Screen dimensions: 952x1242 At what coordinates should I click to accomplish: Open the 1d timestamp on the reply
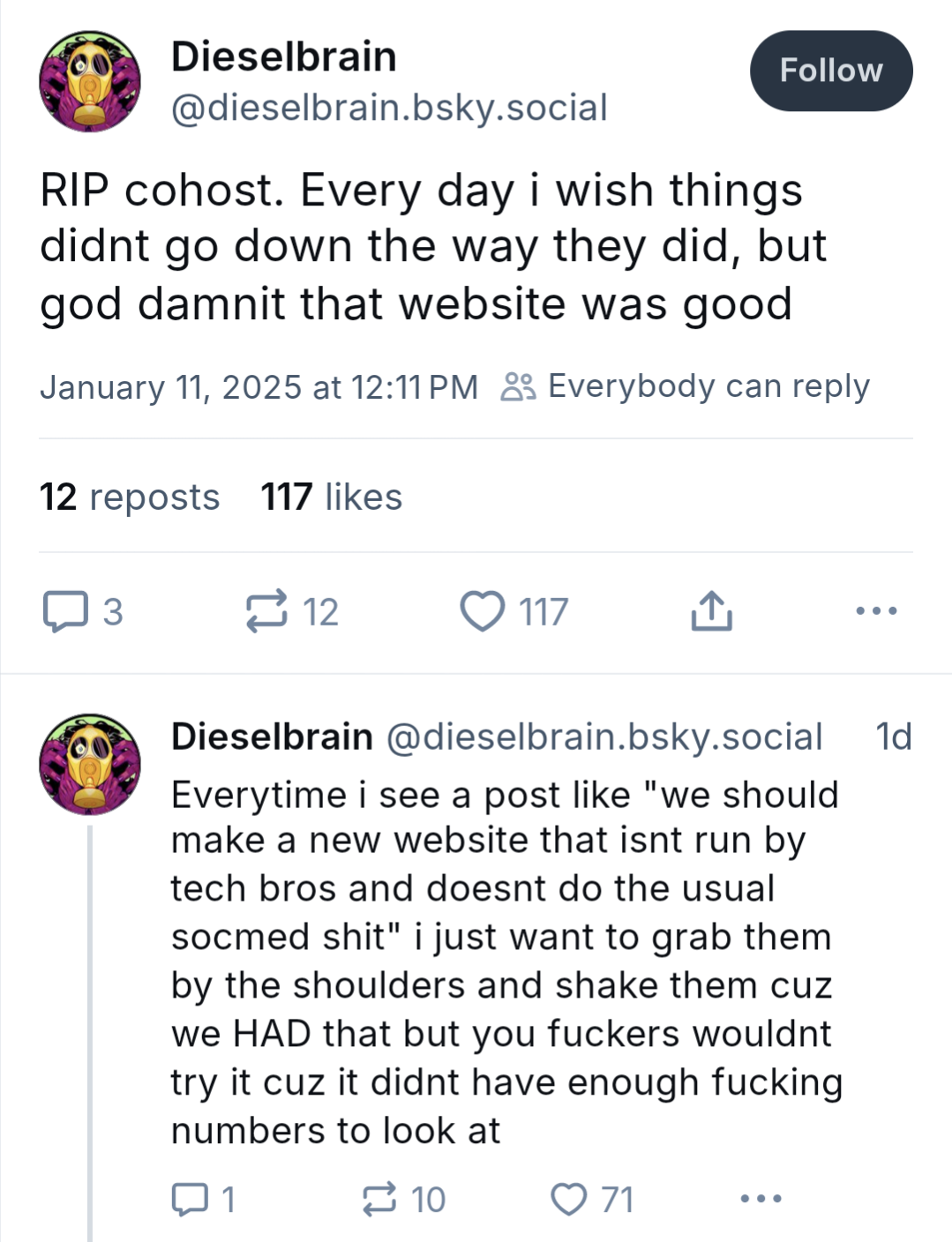pyautogui.click(x=893, y=737)
